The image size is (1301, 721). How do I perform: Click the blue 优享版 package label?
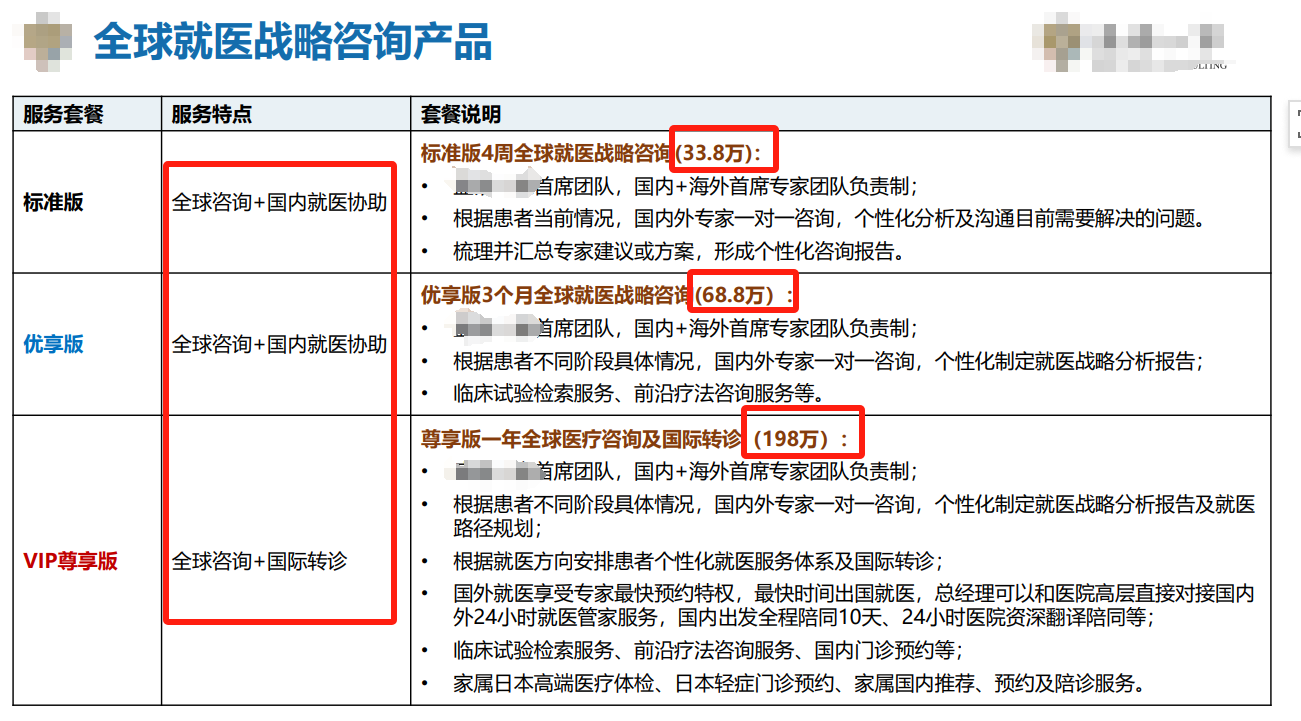54,344
